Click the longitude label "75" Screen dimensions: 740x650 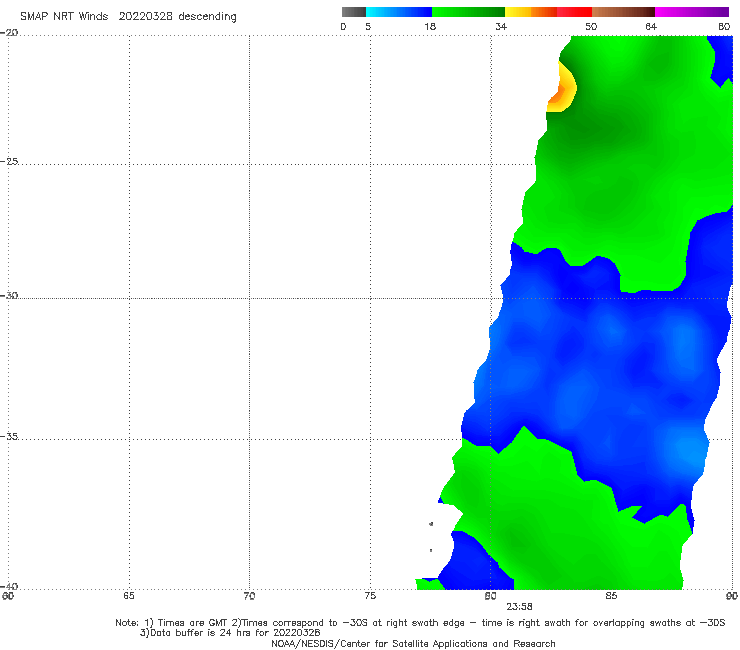pyautogui.click(x=370, y=596)
